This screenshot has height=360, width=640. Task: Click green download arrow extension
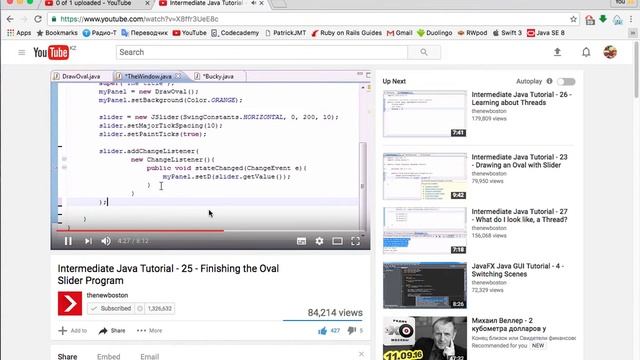[x=603, y=19]
